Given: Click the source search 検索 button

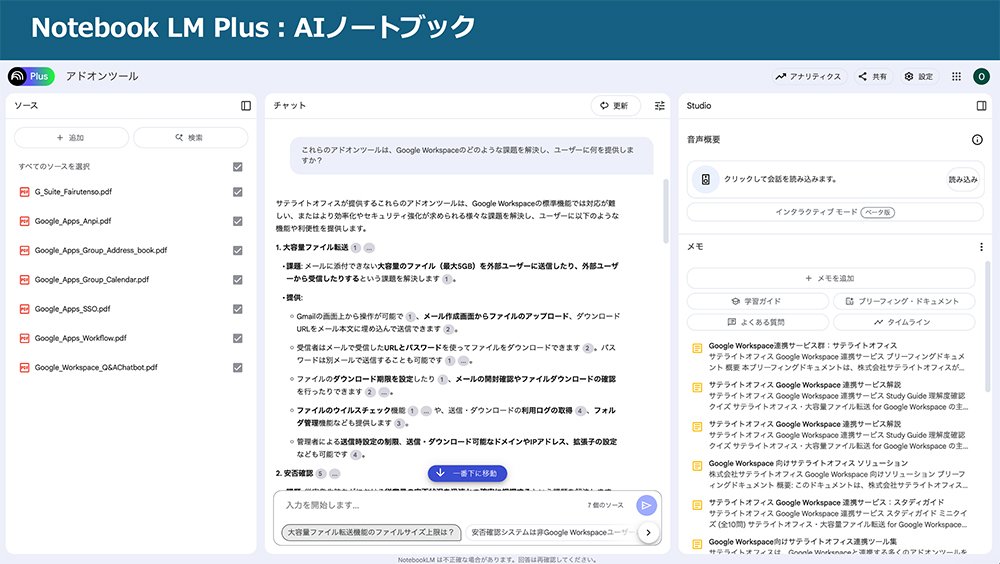Looking at the screenshot, I should (190, 137).
